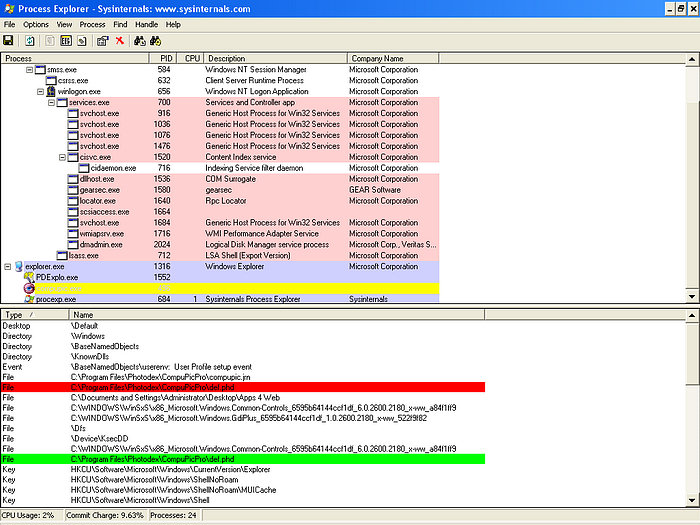Image resolution: width=700 pixels, height=525 pixels.
Task: Click the red X Kill Process icon
Action: 120,41
